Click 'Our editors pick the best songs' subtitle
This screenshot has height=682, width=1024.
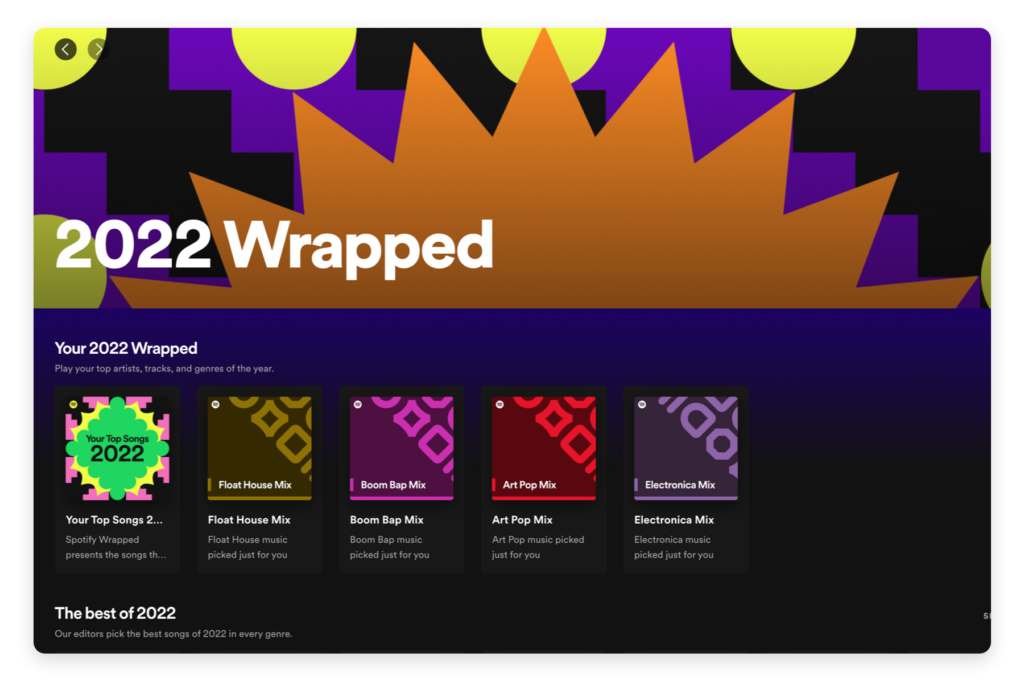tap(173, 634)
